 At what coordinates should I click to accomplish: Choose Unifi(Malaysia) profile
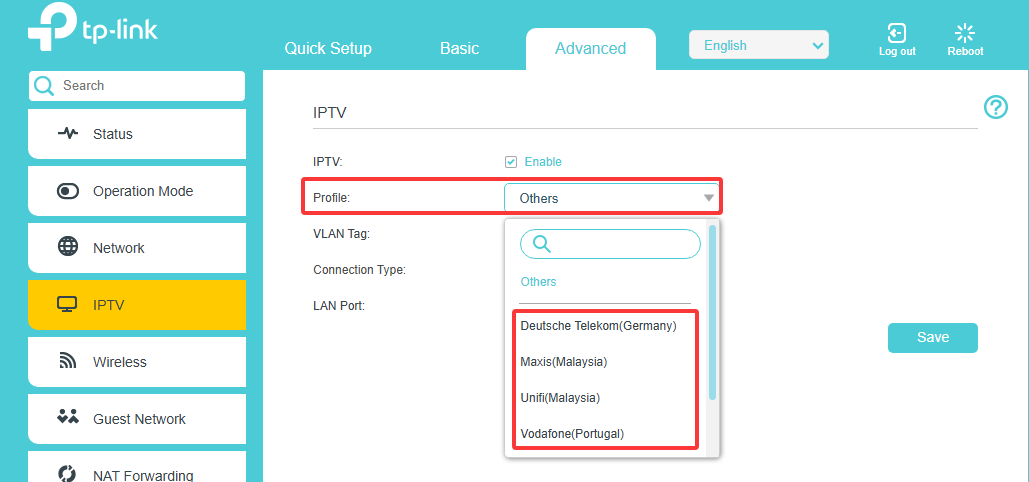(x=560, y=397)
